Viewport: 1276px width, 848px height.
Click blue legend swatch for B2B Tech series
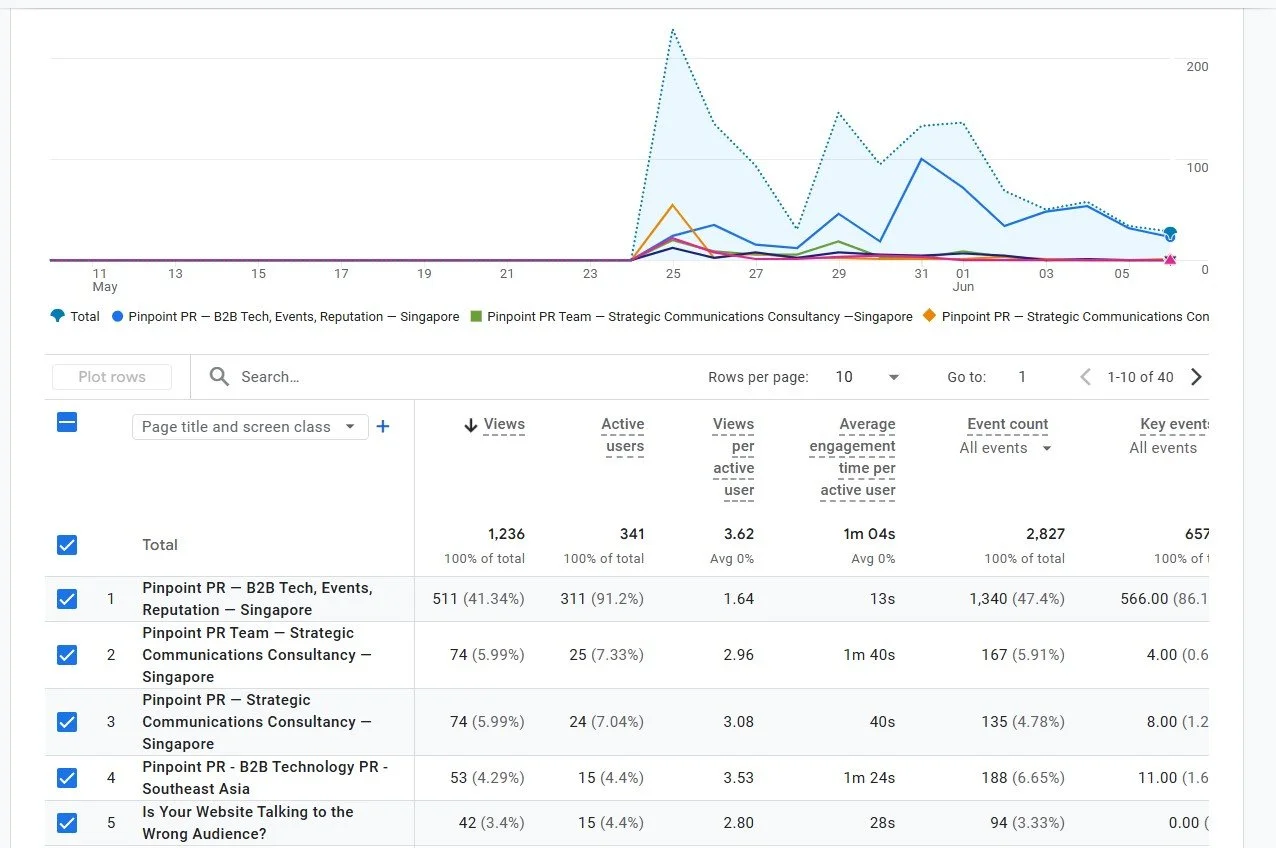118,316
